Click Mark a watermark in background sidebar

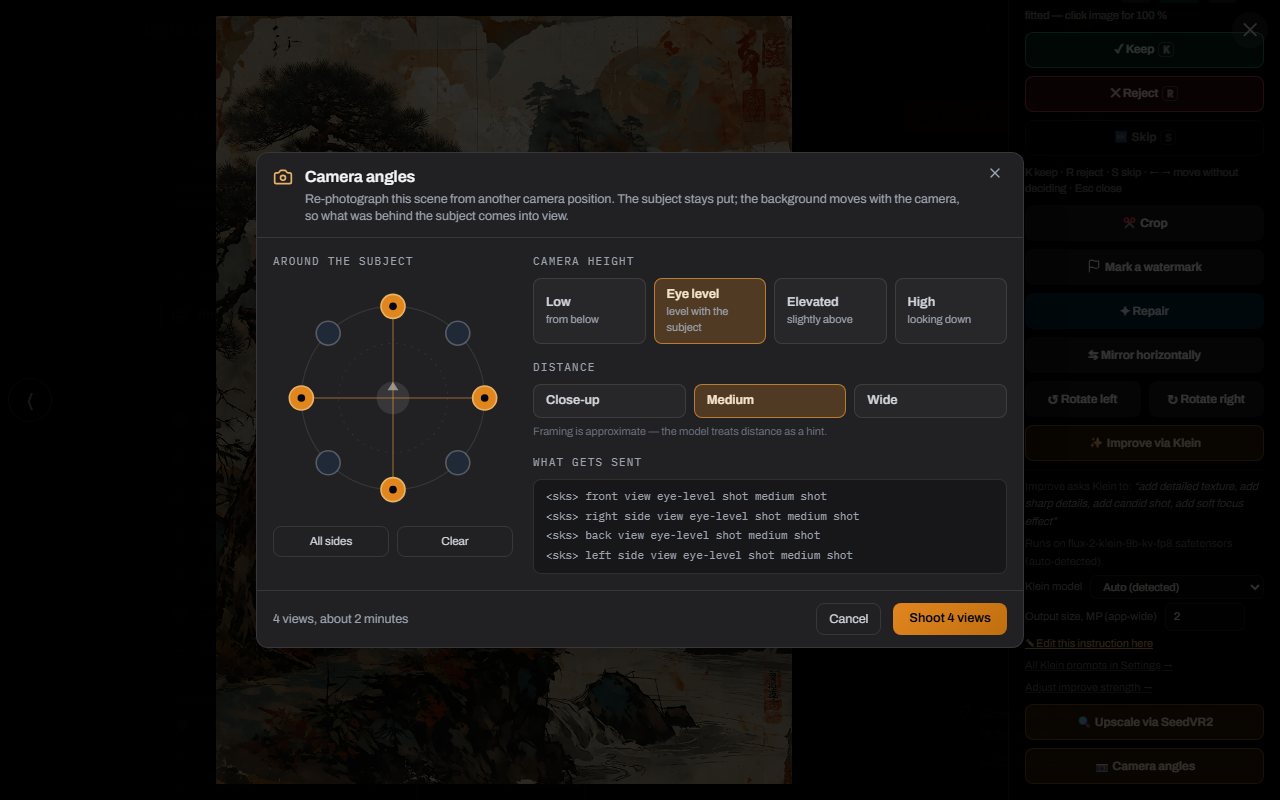1144,267
